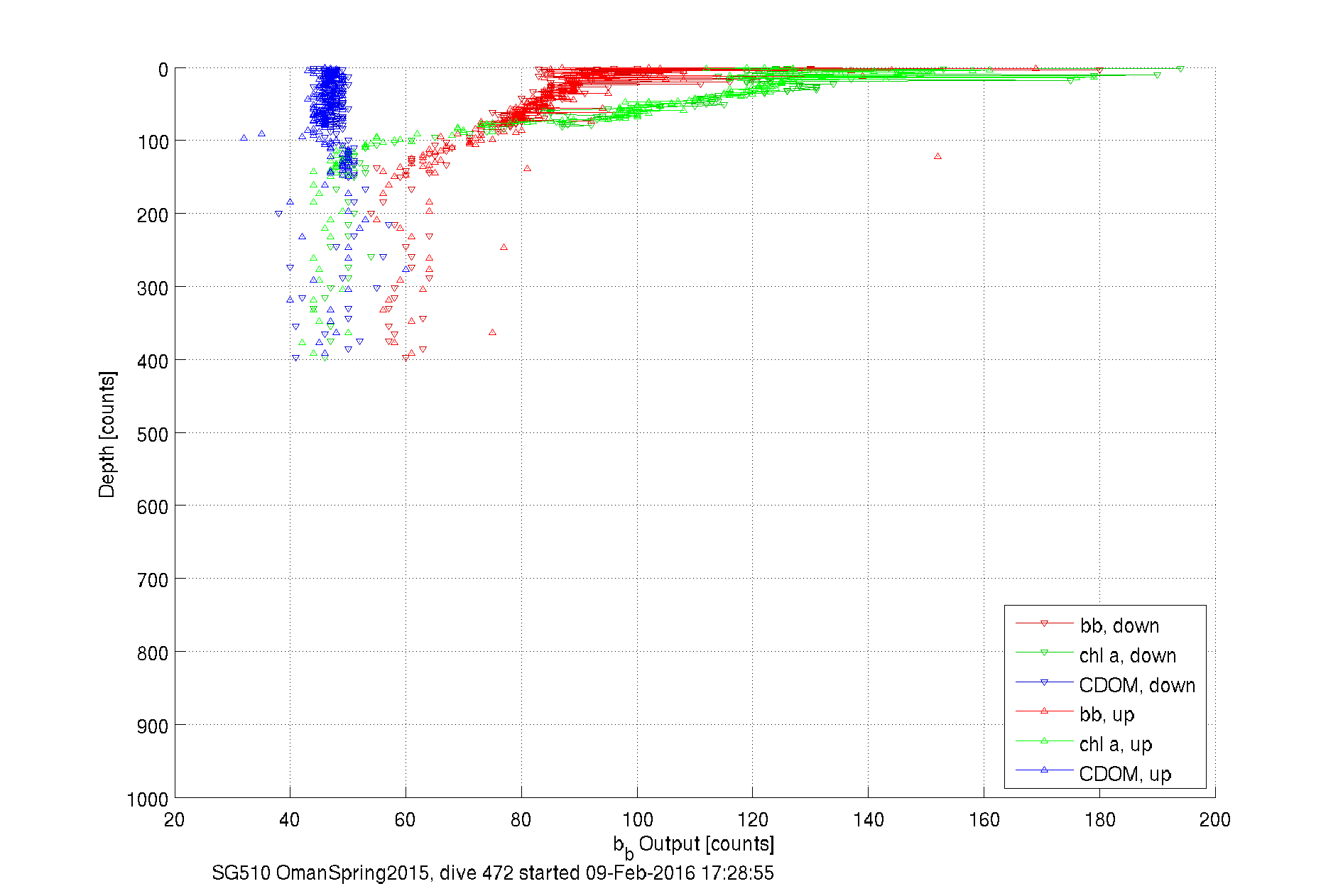Click the x-axis tick label 120
Viewport: 1343px width, 896px height.
click(752, 820)
